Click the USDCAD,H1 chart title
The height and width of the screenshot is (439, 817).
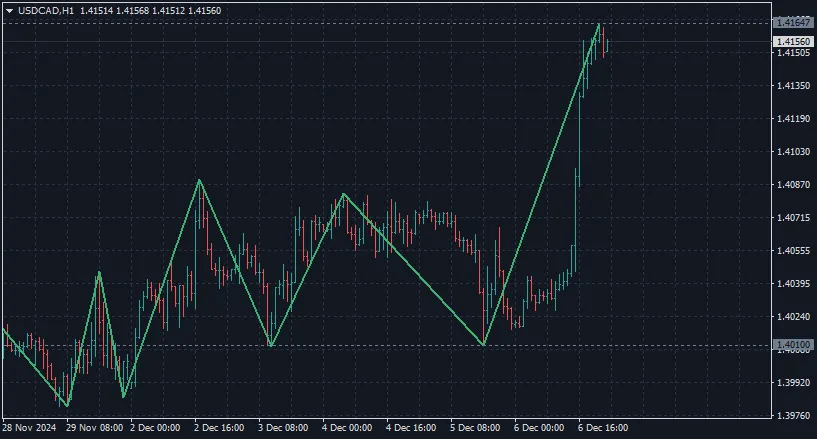pos(46,10)
